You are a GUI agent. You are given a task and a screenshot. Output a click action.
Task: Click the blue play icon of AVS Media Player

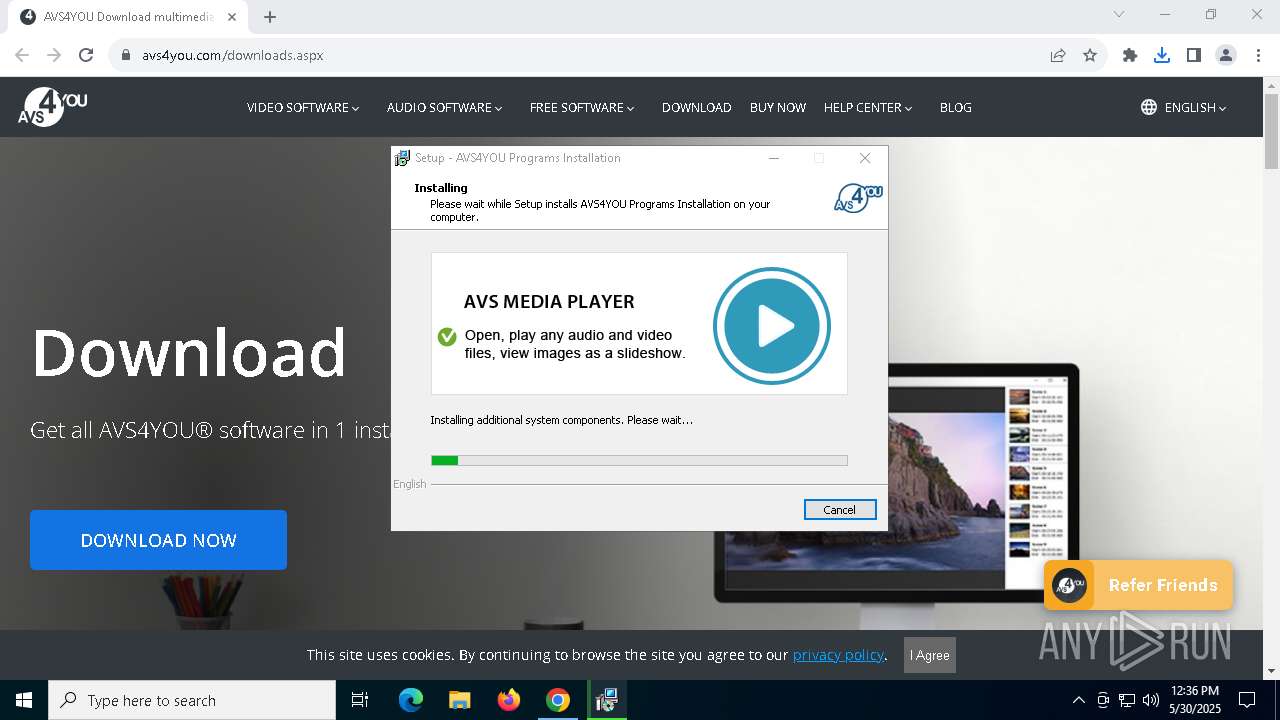[x=772, y=325]
